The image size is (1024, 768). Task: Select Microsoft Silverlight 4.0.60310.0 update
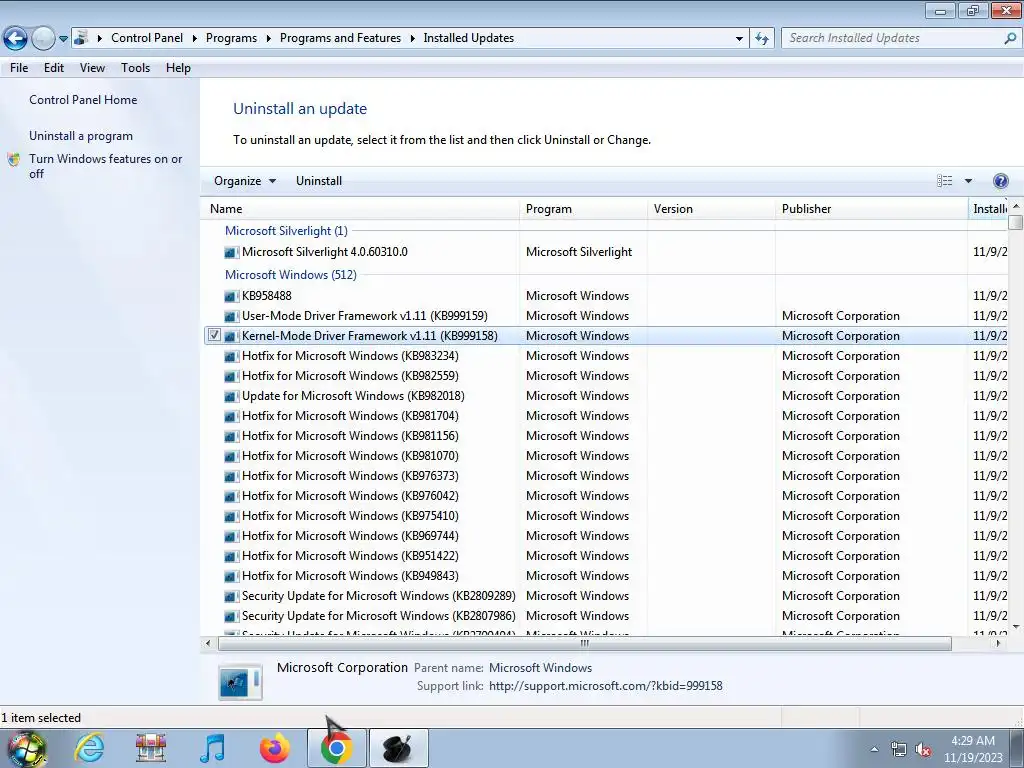pos(325,252)
